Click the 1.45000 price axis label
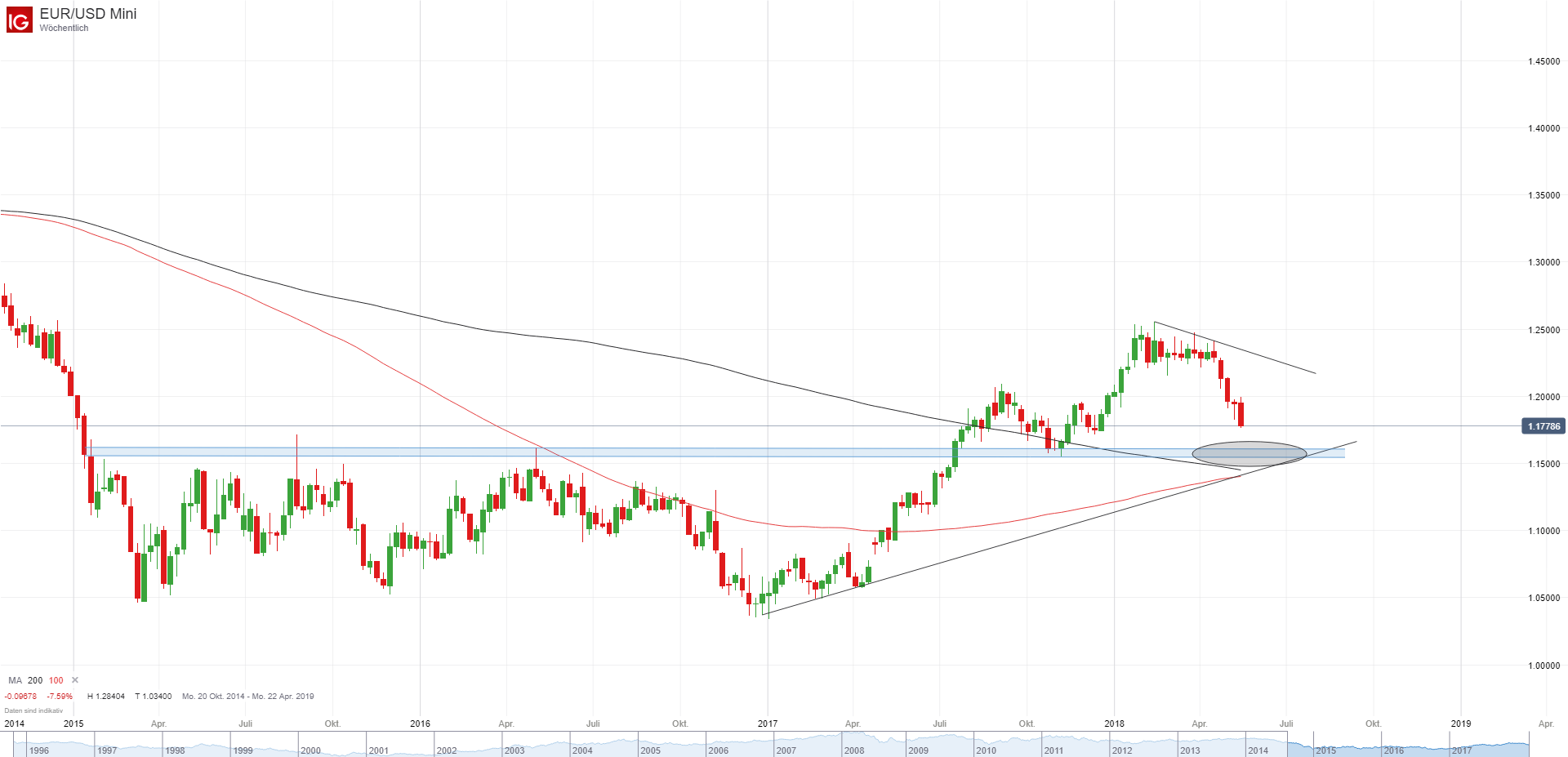The height and width of the screenshot is (757, 1568). pos(1543,61)
